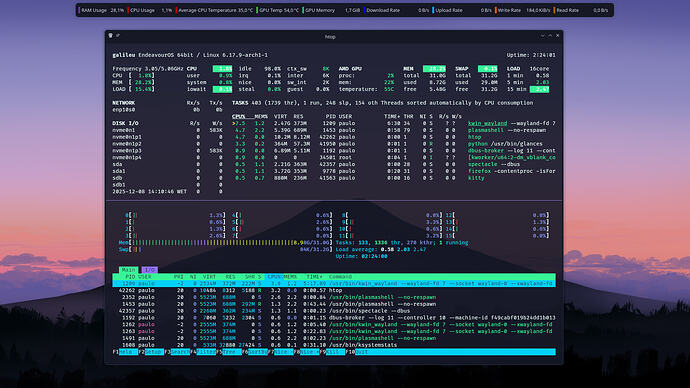Click the CPU Usage panel widget
The image size is (690, 388).
(x=150, y=10)
